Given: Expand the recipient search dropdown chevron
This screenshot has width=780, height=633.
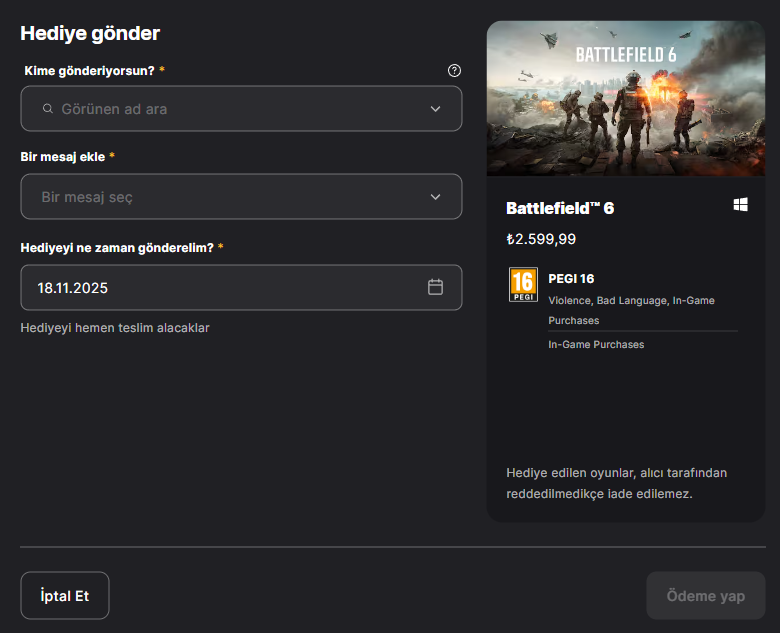Looking at the screenshot, I should (x=435, y=109).
